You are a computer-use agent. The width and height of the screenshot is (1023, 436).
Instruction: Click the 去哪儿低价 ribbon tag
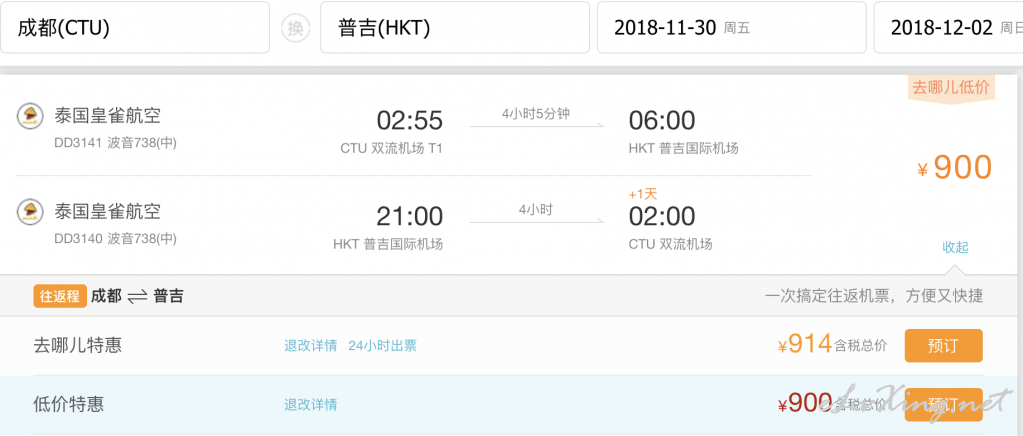[951, 89]
